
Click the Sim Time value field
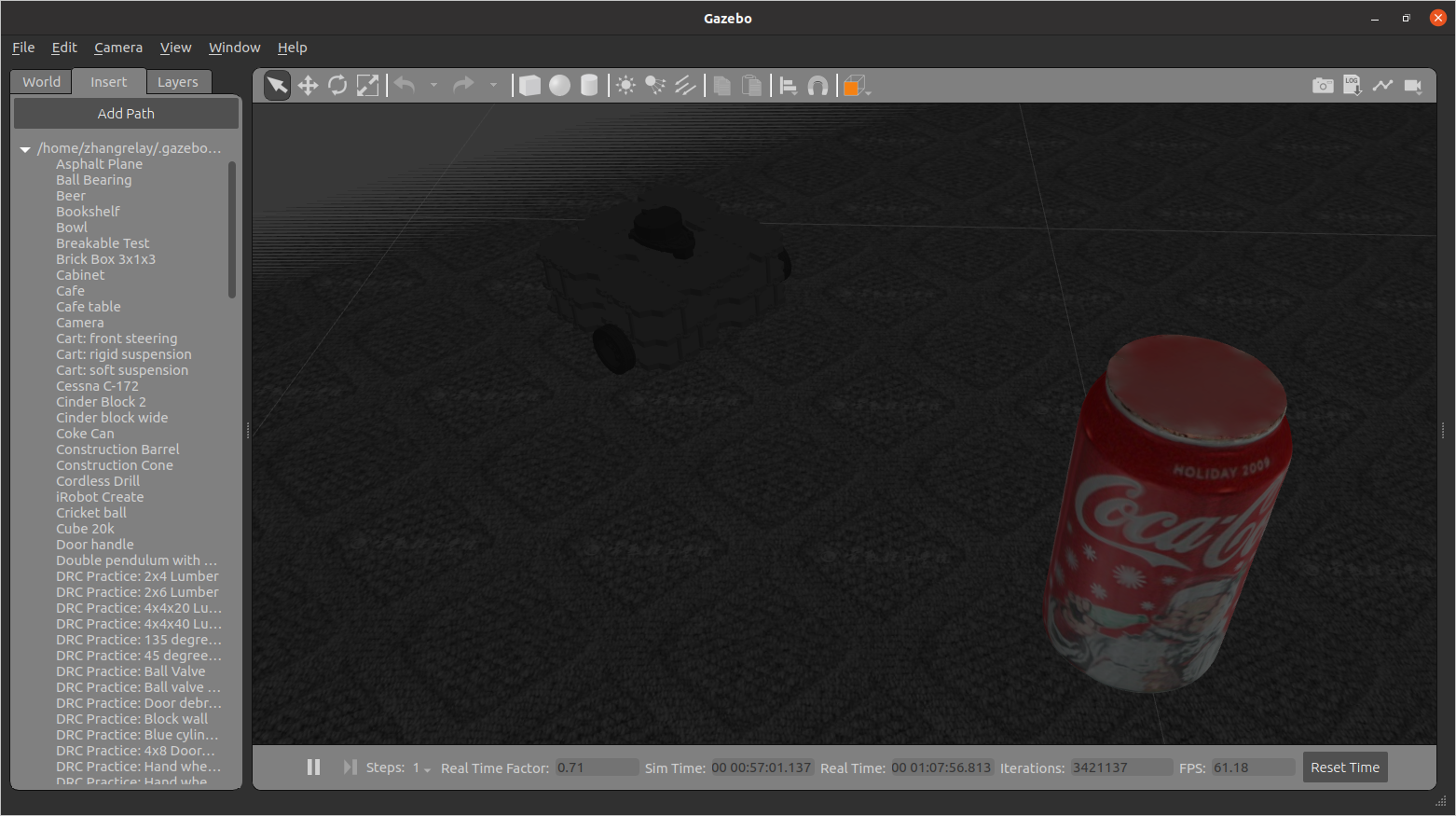(762, 768)
